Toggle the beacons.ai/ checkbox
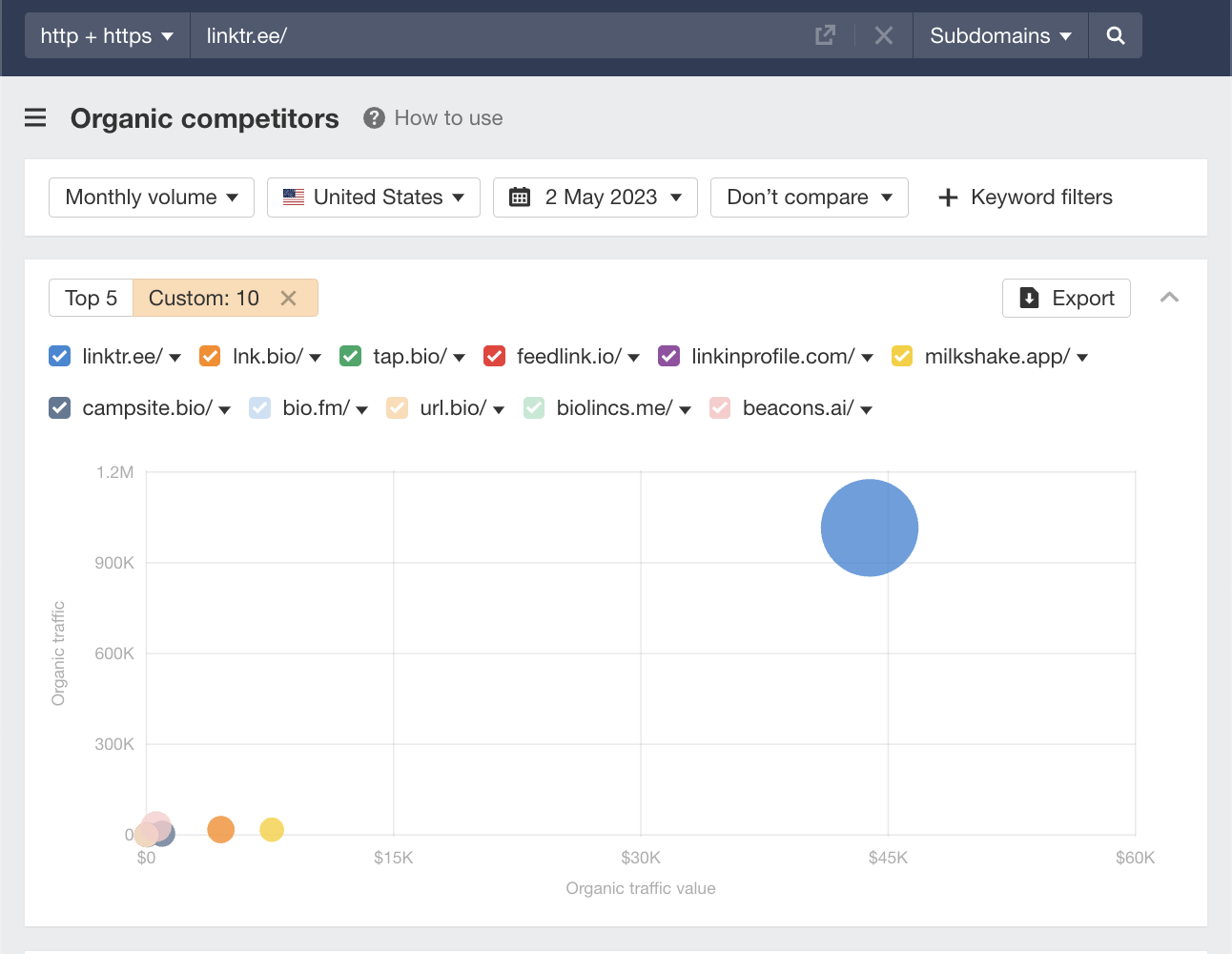This screenshot has height=954, width=1232. pos(719,407)
